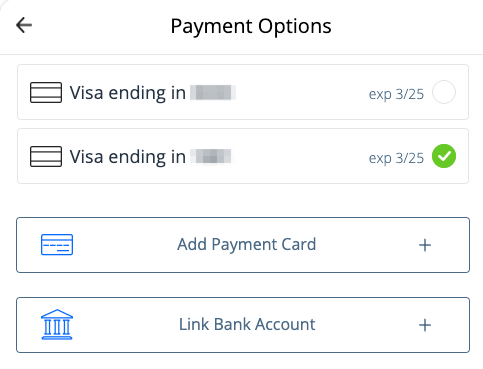
Task: Click blurred digits of the first Visa
Action: click(213, 92)
